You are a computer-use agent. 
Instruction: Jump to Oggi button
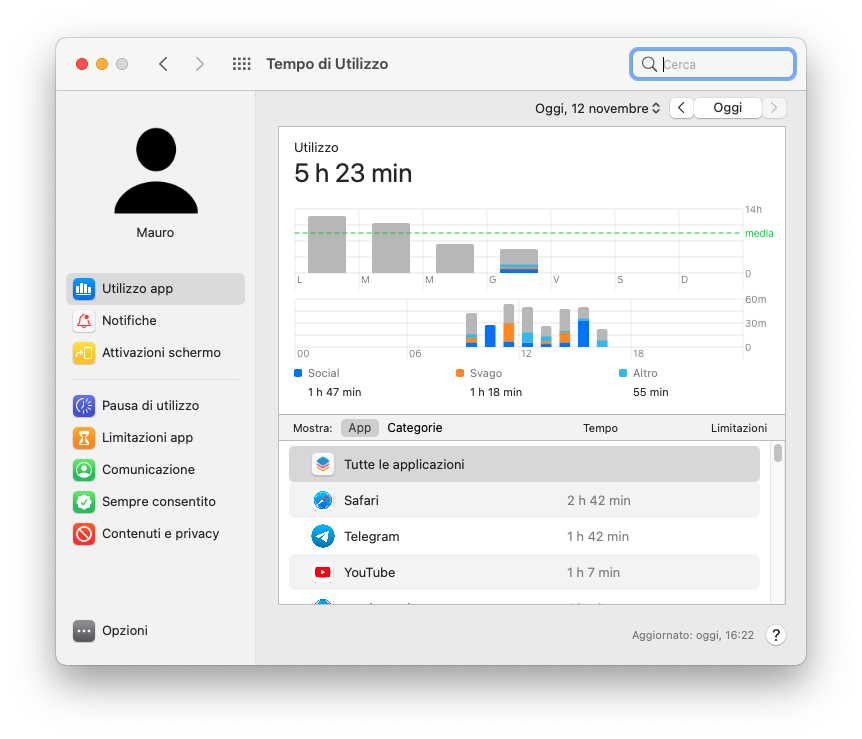point(727,108)
